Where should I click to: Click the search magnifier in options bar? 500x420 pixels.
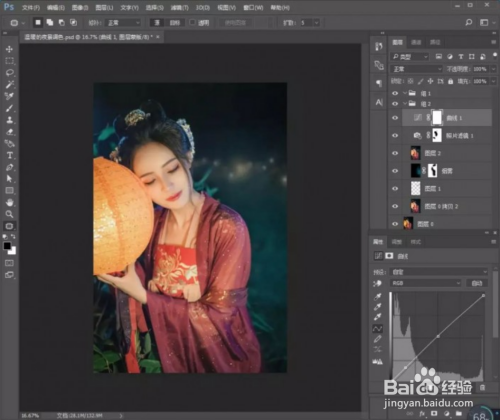point(469,22)
